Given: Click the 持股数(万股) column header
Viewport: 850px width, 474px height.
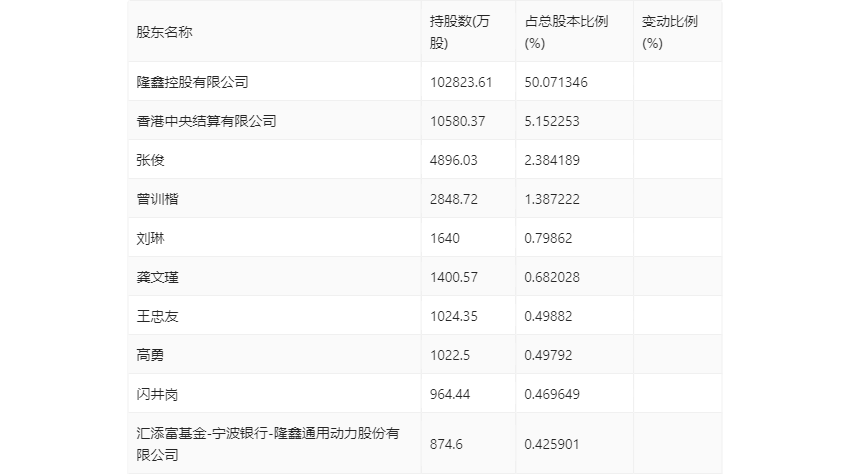Looking at the screenshot, I should tap(460, 32).
